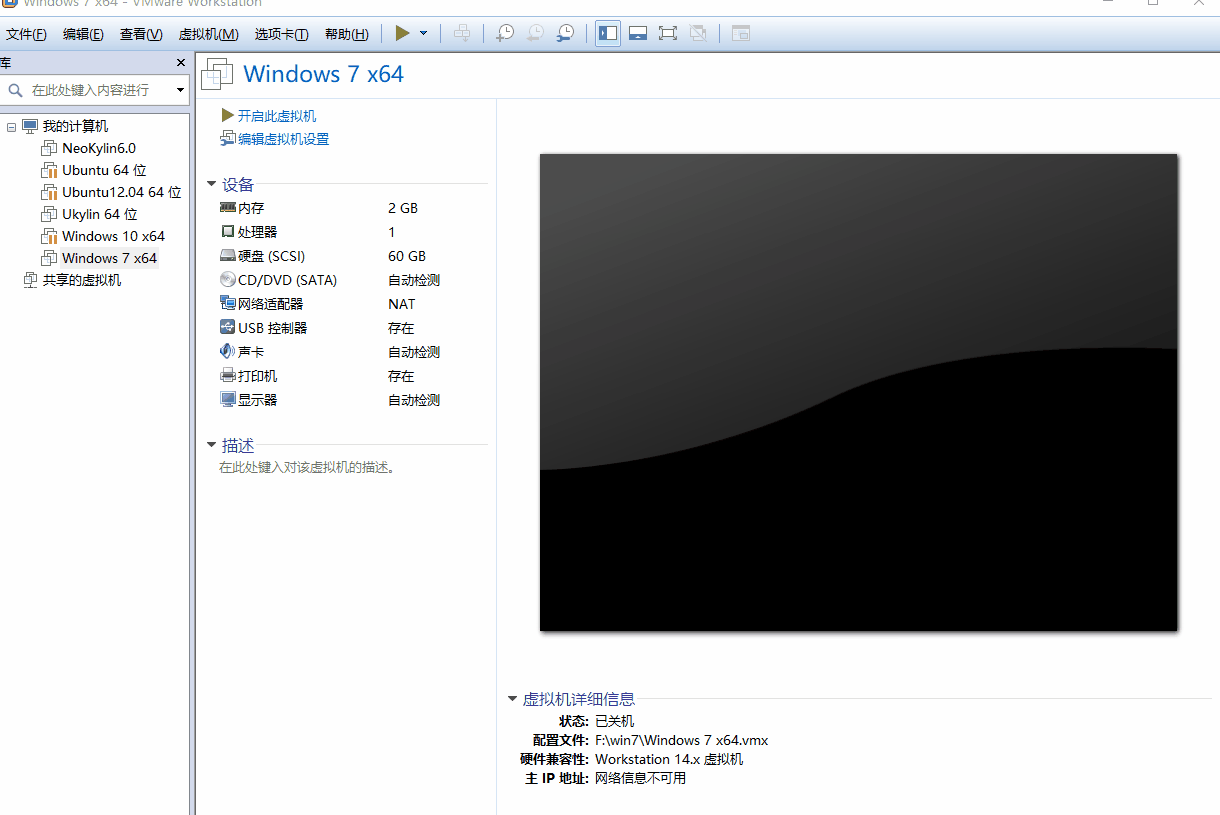Toggle the thumbnail bar view icon

(638, 33)
